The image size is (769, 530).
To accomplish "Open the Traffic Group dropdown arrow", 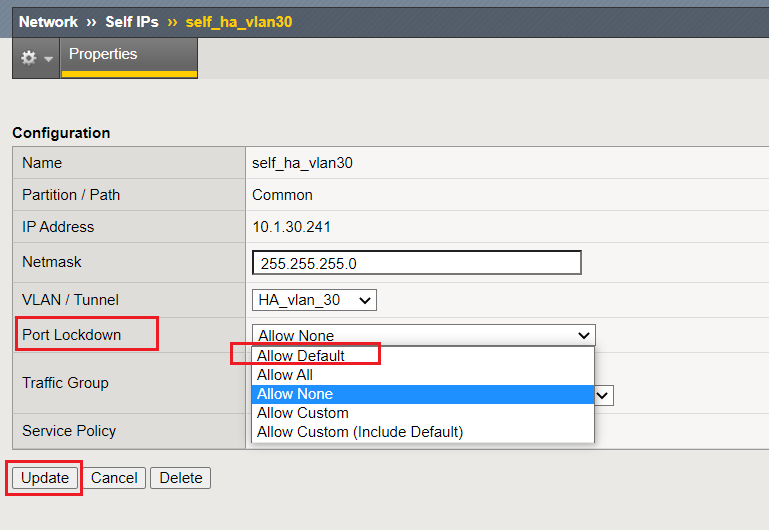I will tap(604, 396).
